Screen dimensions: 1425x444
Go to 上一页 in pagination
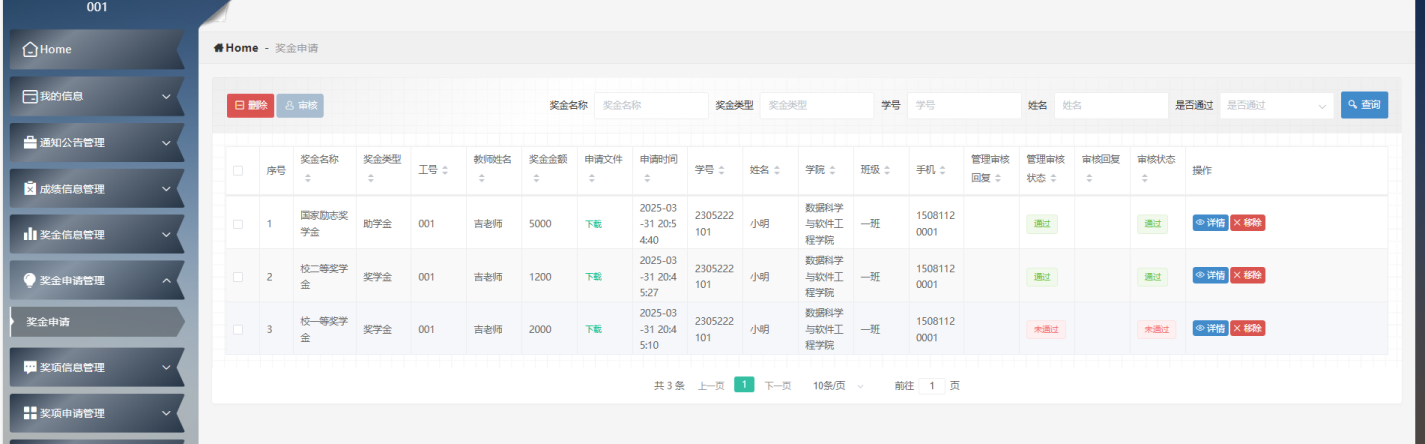[x=711, y=385]
